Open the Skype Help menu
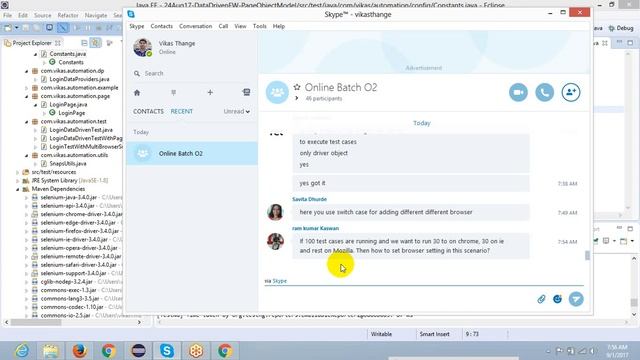Screen dimensions: 640x360 coord(279,26)
